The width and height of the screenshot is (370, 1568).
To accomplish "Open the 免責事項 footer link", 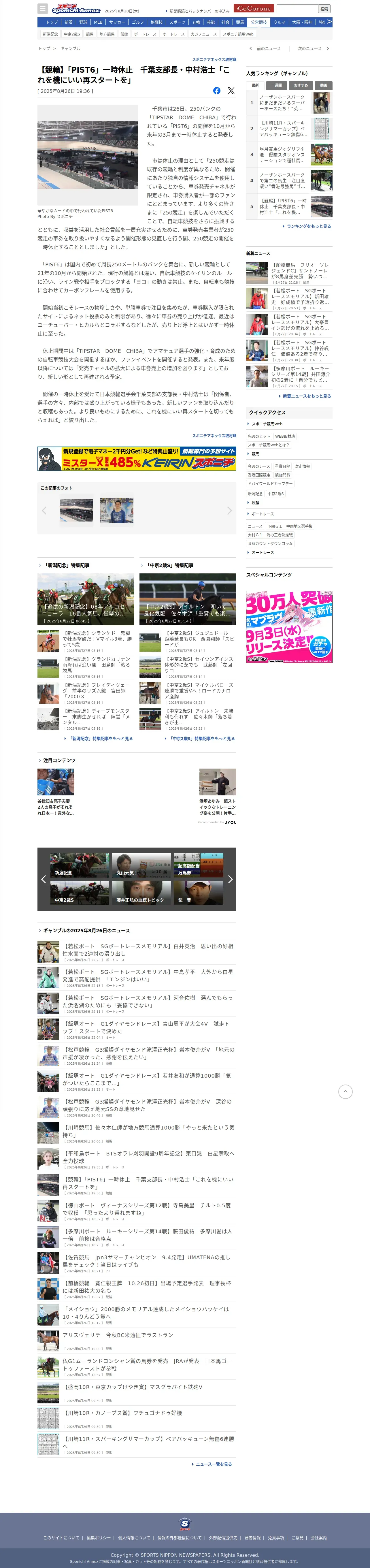I will 276,1537.
